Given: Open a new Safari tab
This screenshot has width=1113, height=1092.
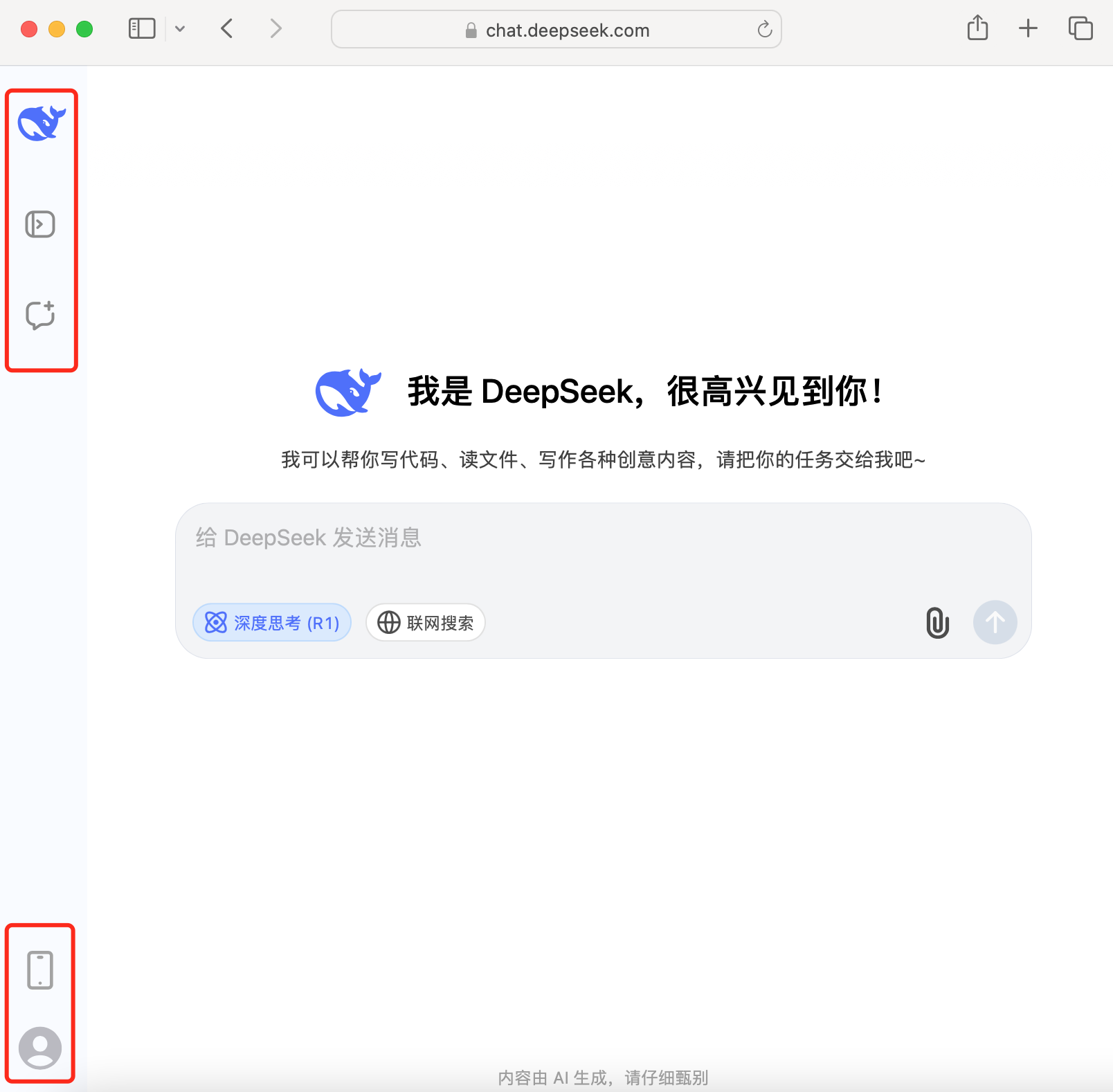Looking at the screenshot, I should [x=1029, y=28].
